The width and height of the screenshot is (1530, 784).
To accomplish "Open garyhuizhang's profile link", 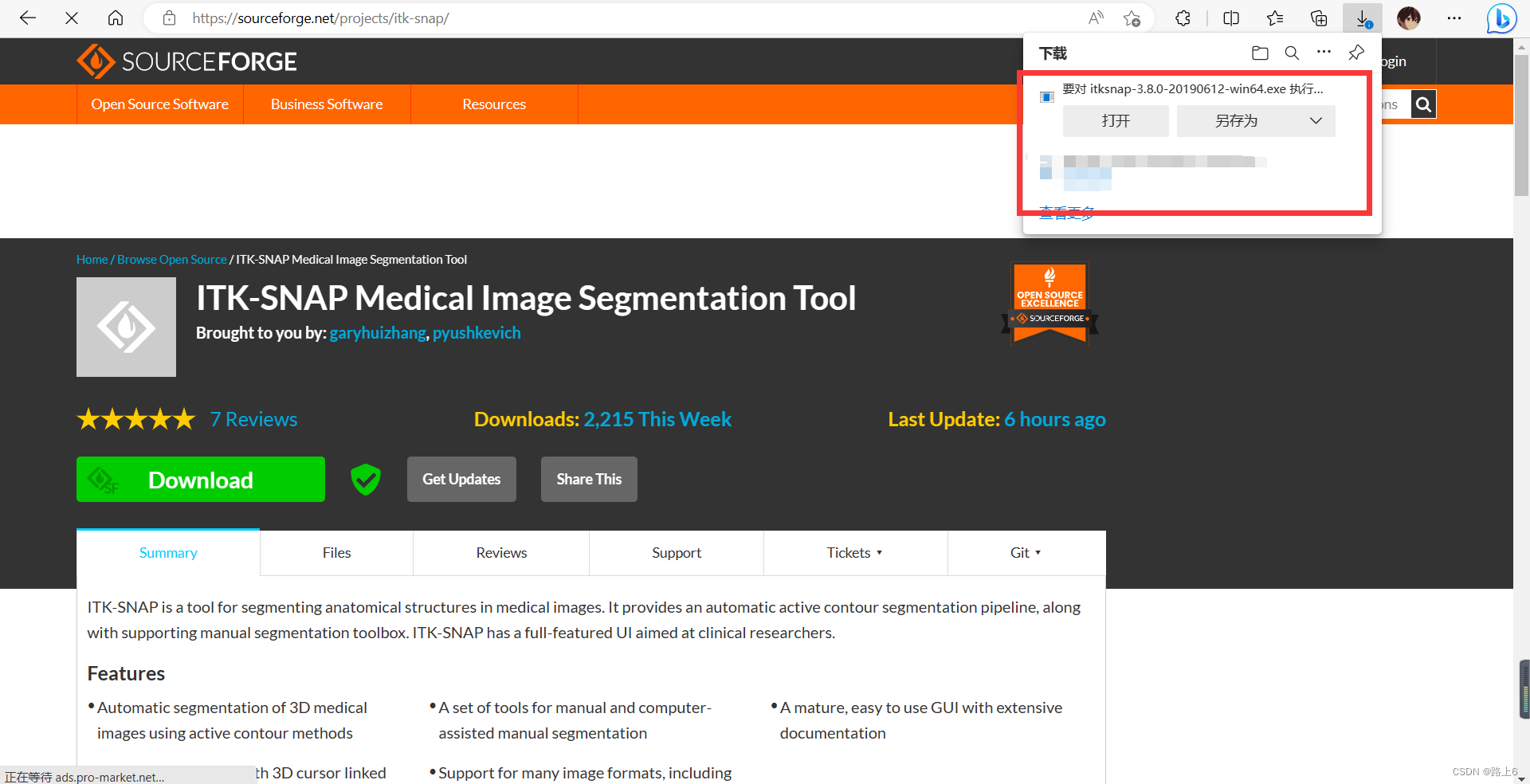I will [378, 333].
